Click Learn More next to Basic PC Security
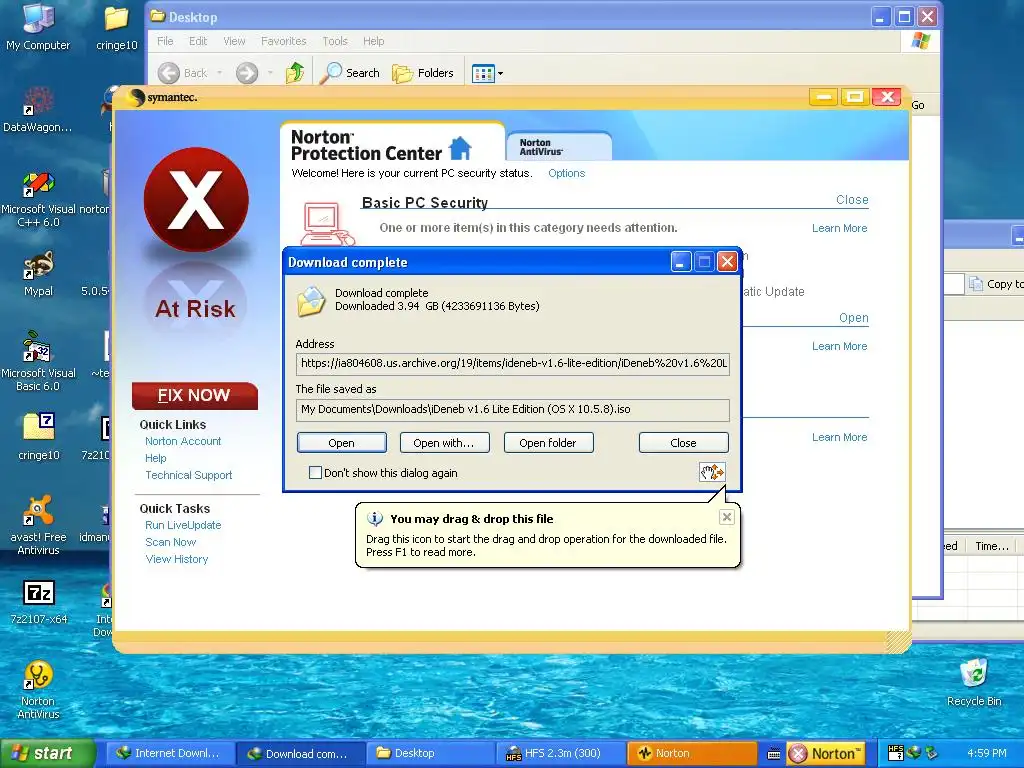1024x768 pixels. coord(839,228)
